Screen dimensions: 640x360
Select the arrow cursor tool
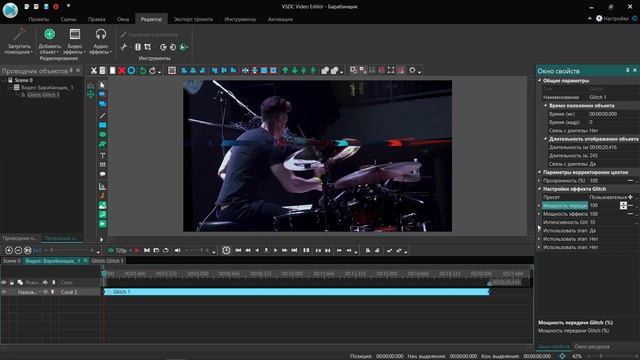(x=102, y=85)
